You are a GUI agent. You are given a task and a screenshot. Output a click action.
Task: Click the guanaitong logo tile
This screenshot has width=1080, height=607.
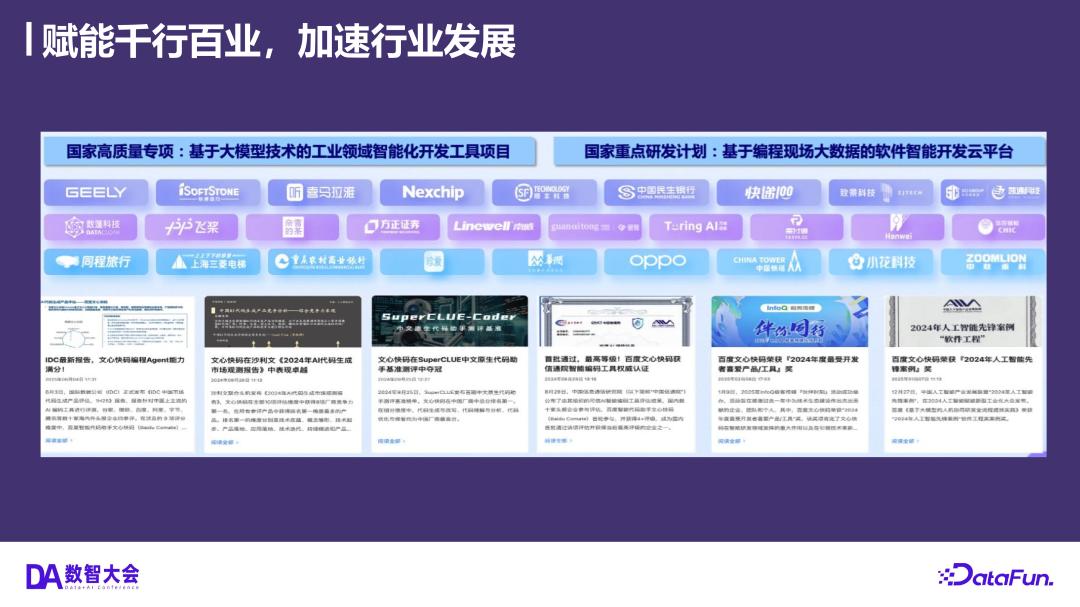(595, 227)
